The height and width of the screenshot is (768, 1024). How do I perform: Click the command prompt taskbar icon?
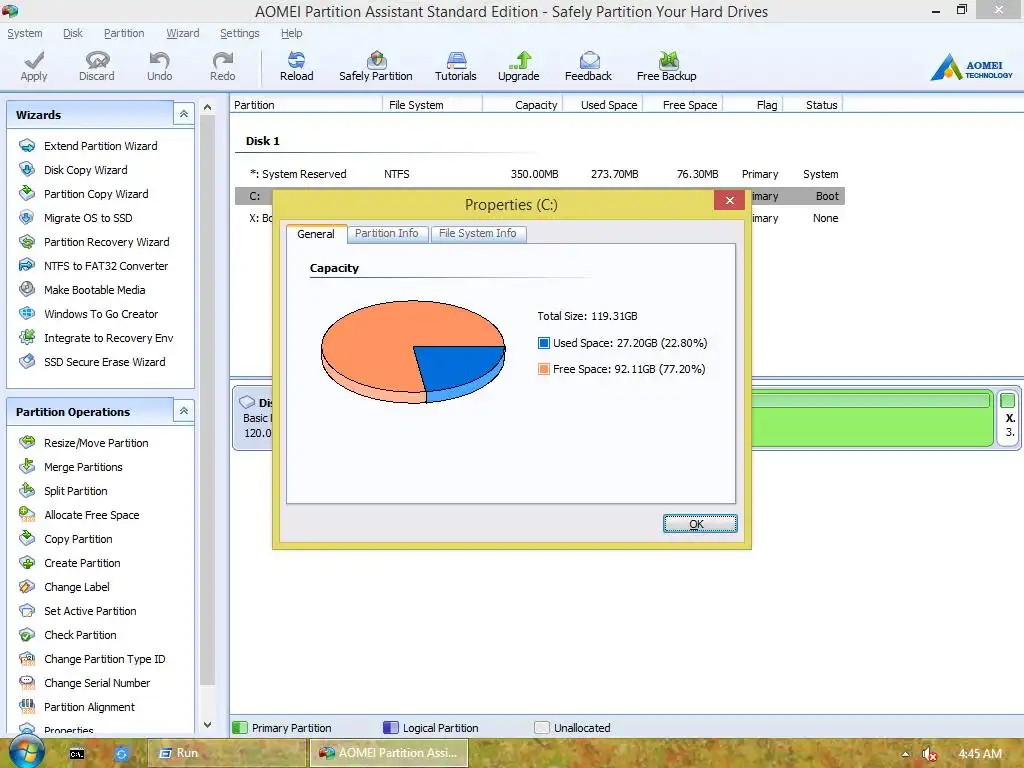pyautogui.click(x=77, y=754)
